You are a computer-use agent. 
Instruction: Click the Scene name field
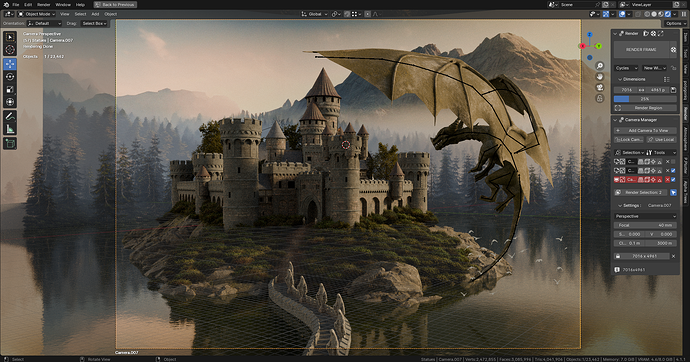click(x=577, y=4)
